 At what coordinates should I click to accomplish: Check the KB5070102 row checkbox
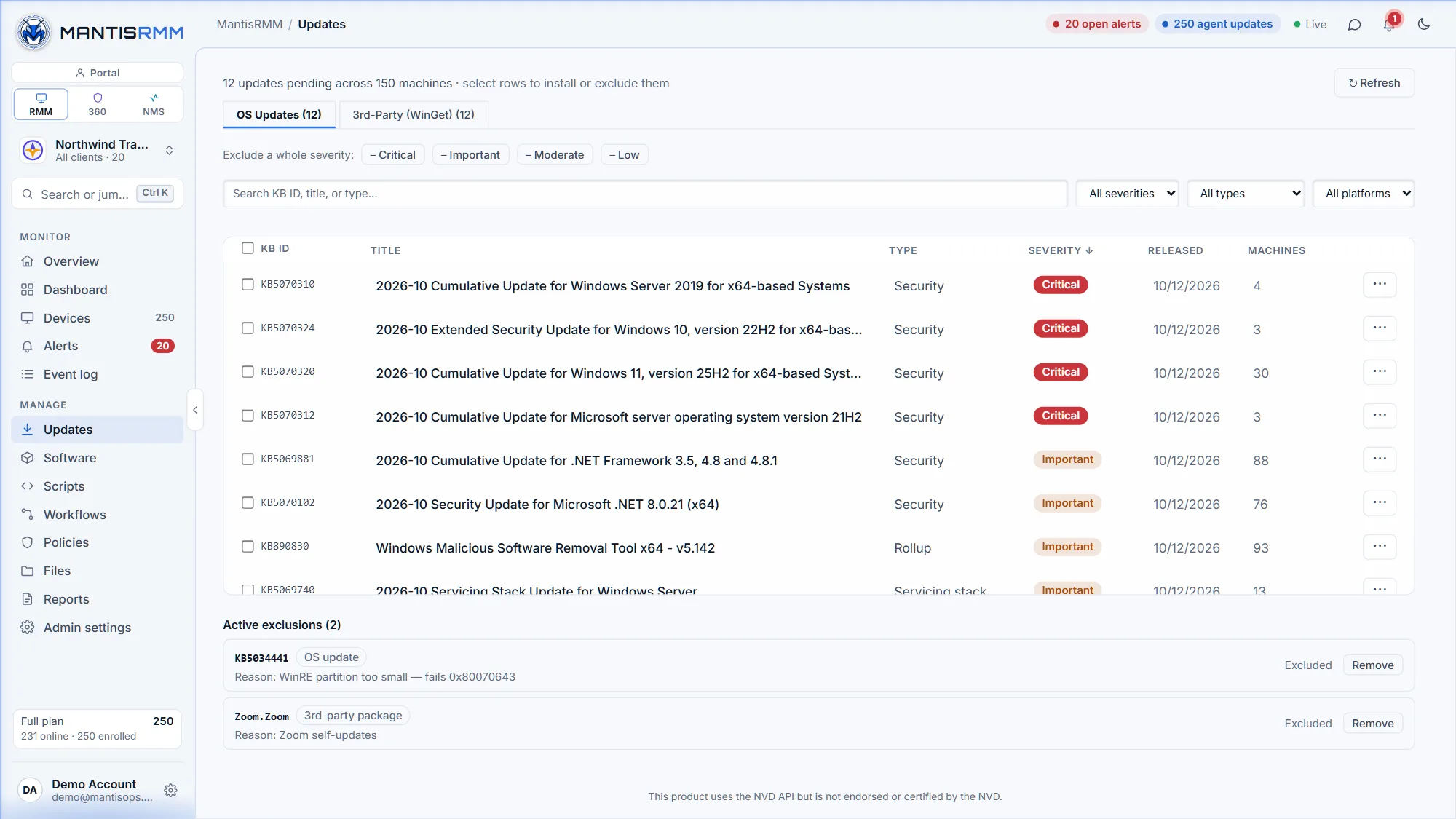248,503
